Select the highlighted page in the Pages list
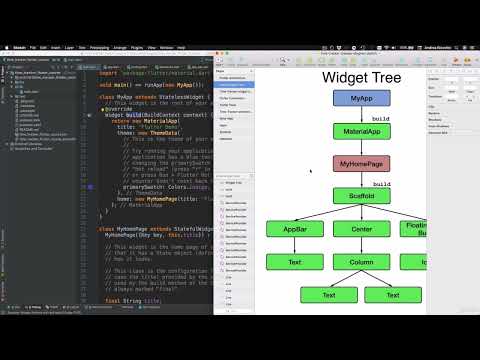Viewport: 480px width, 360px height. click(x=234, y=85)
